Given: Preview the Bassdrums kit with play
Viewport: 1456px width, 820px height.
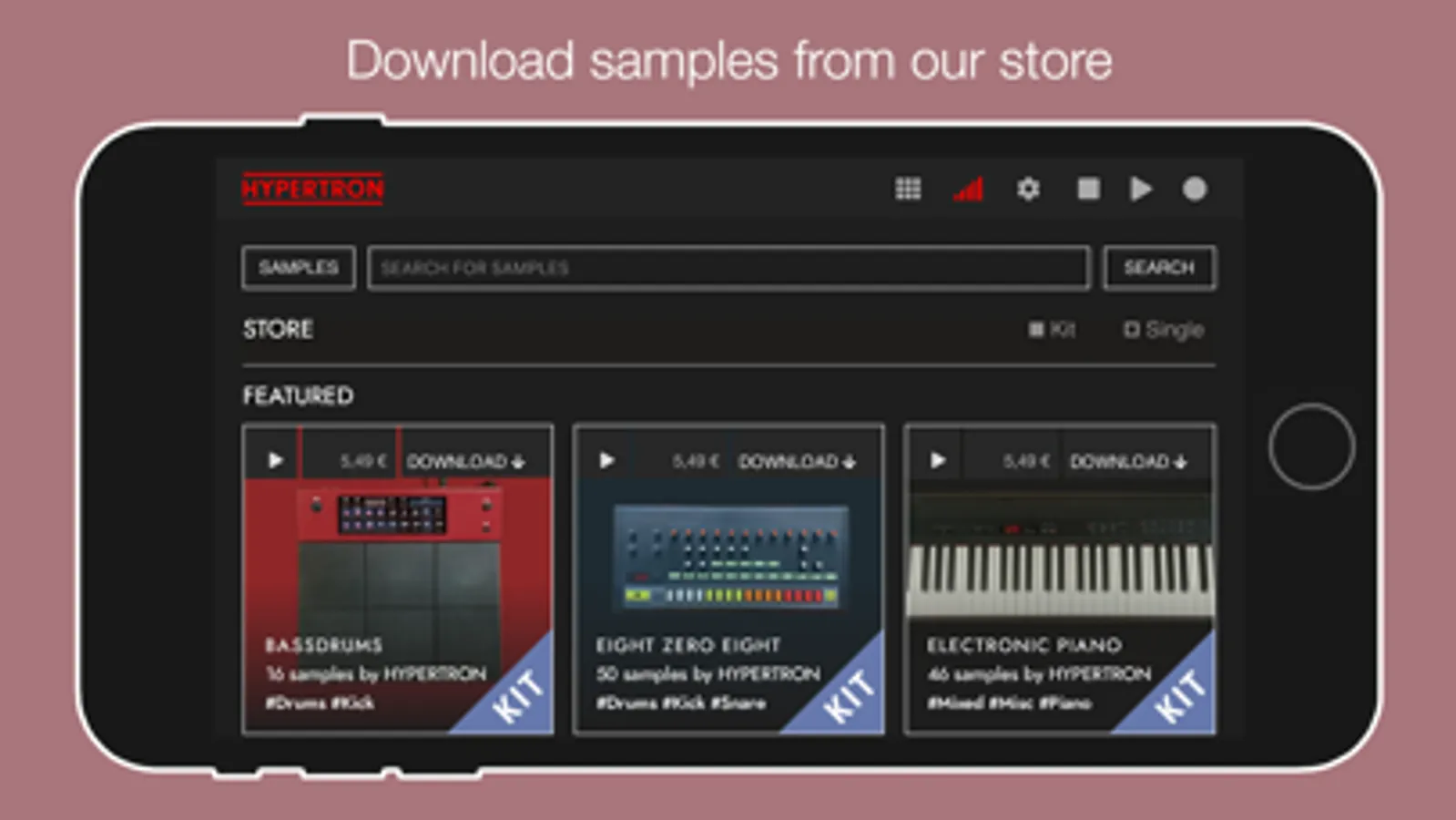Looking at the screenshot, I should (275, 461).
